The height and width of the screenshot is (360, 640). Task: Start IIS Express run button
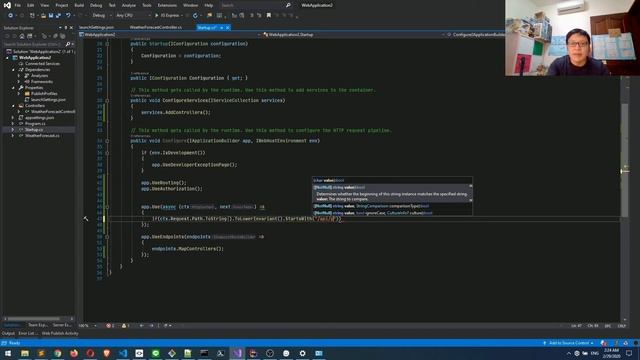tap(167, 16)
